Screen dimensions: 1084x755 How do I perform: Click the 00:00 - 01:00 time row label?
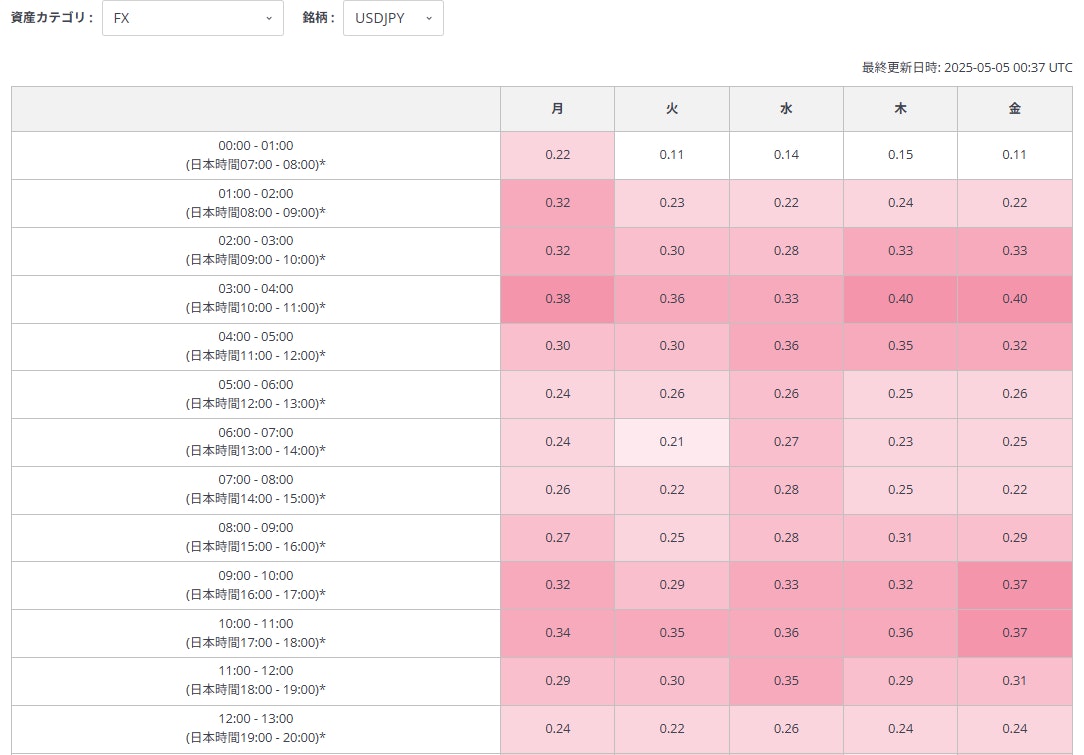pos(254,155)
